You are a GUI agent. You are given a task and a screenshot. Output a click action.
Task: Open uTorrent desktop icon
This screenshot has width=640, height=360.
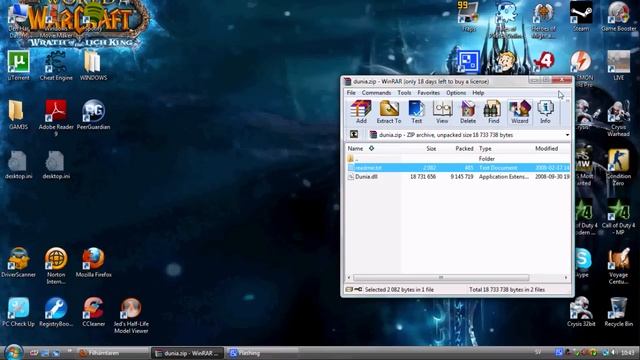pos(18,65)
